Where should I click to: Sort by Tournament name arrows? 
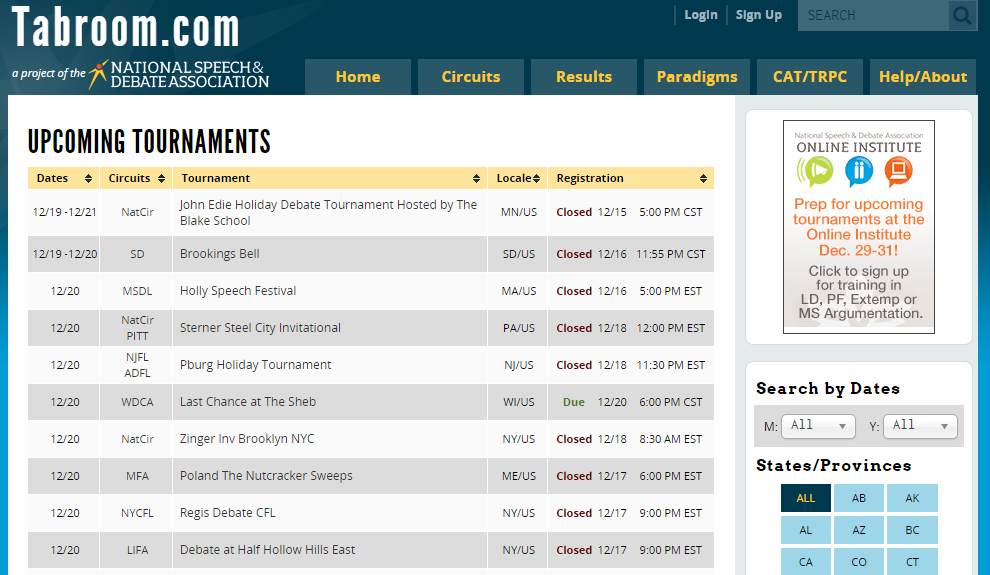(478, 179)
